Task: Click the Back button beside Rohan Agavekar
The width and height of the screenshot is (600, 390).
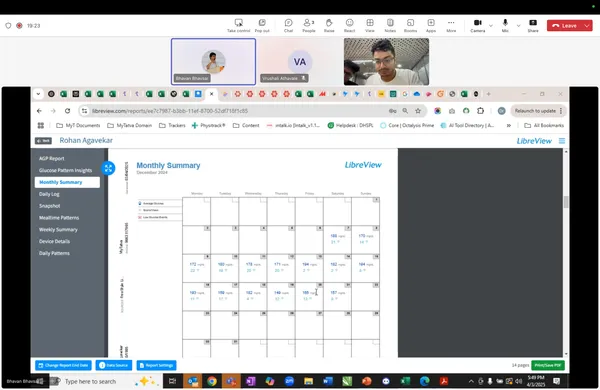Action: click(43, 140)
